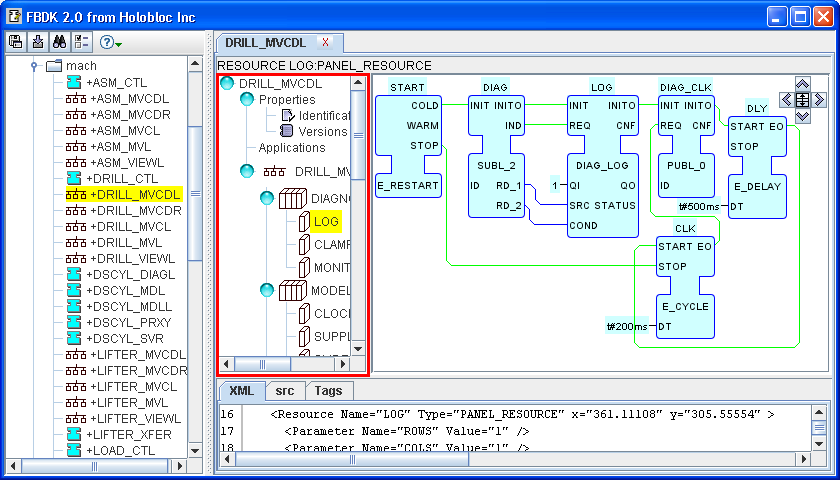Click the navigation tree scroll-up arrow

358,83
